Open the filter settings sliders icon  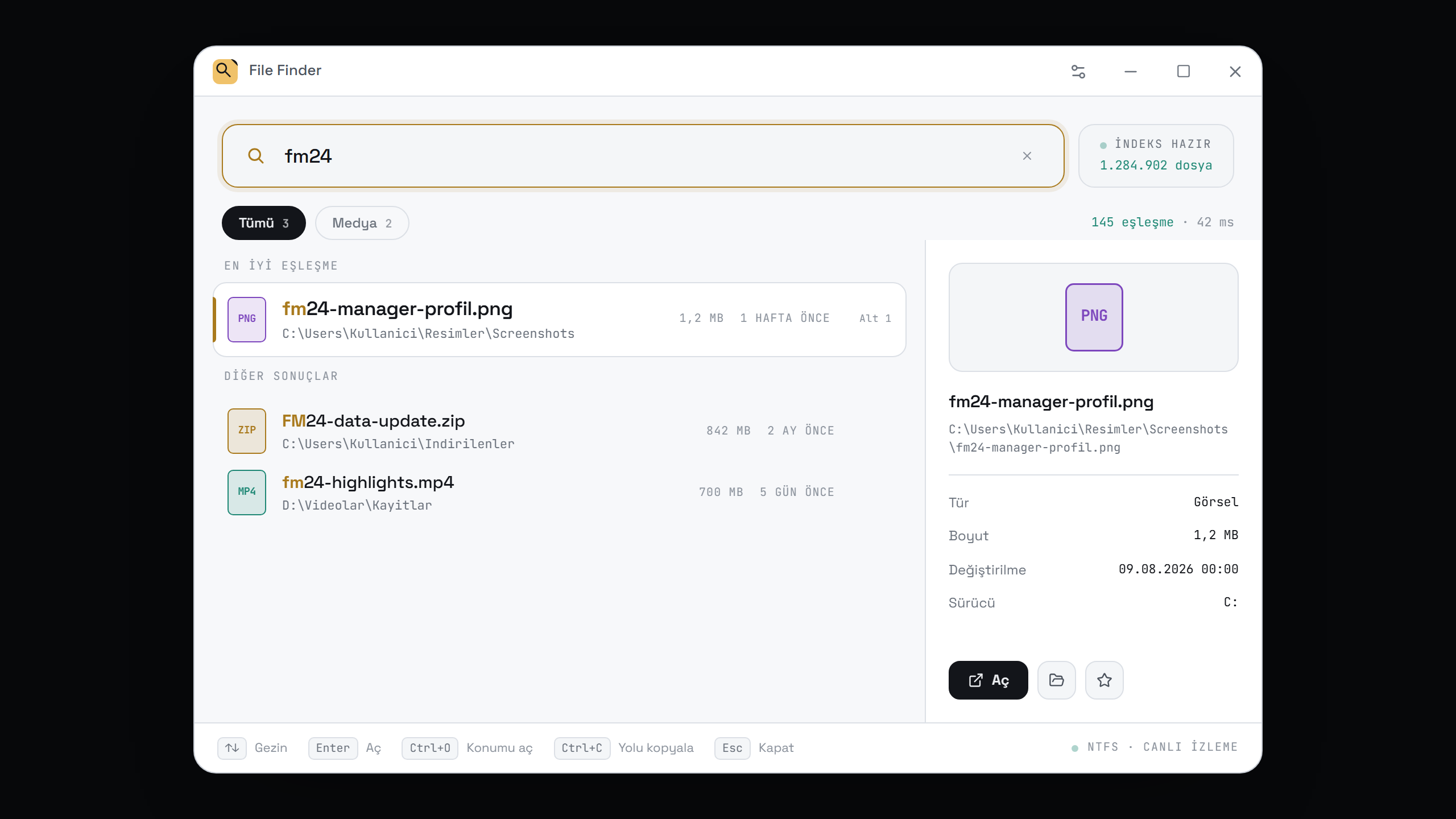(x=1078, y=72)
